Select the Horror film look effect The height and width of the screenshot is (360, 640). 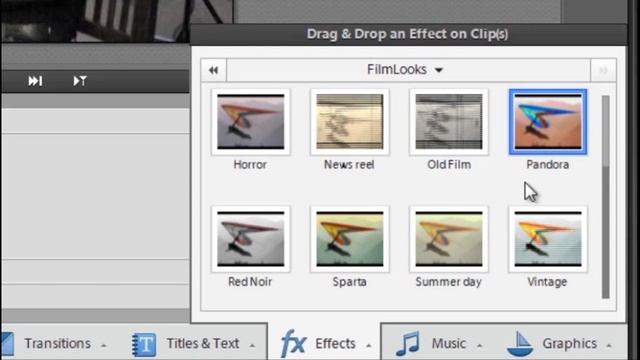pos(251,122)
